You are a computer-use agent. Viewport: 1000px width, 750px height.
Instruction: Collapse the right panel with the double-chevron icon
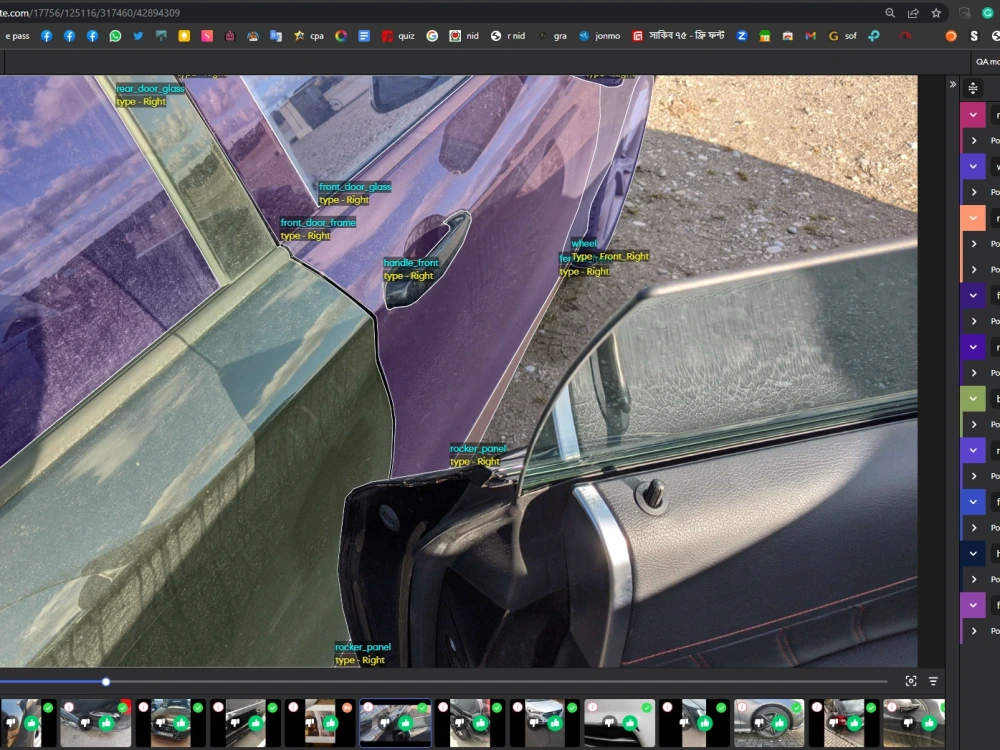[952, 84]
